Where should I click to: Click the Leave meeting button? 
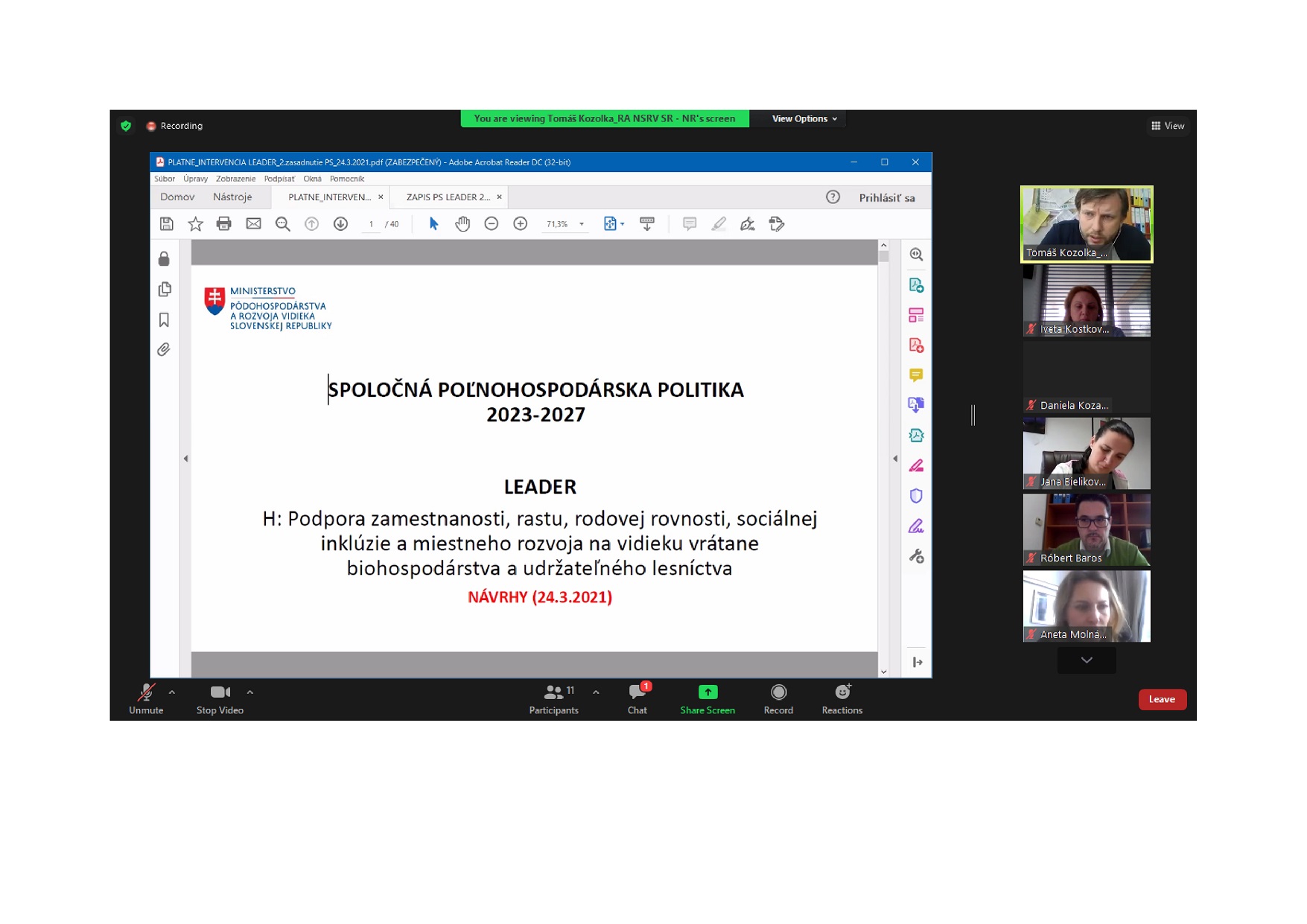1162,699
